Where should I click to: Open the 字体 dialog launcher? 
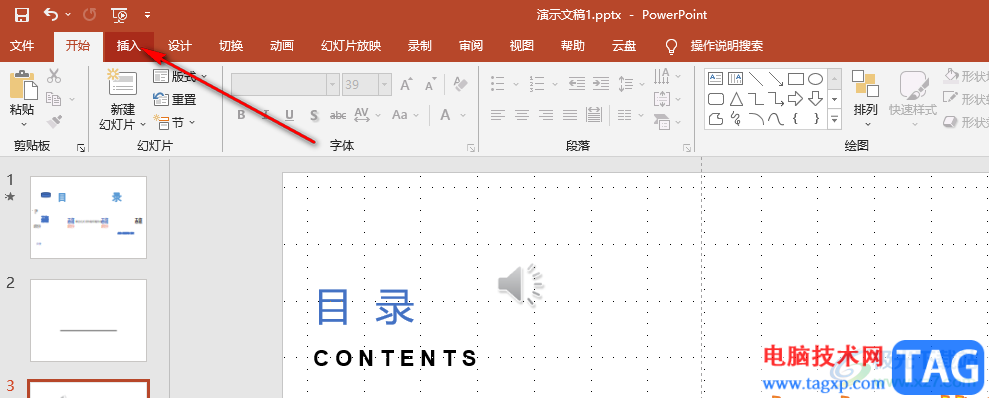tap(471, 148)
